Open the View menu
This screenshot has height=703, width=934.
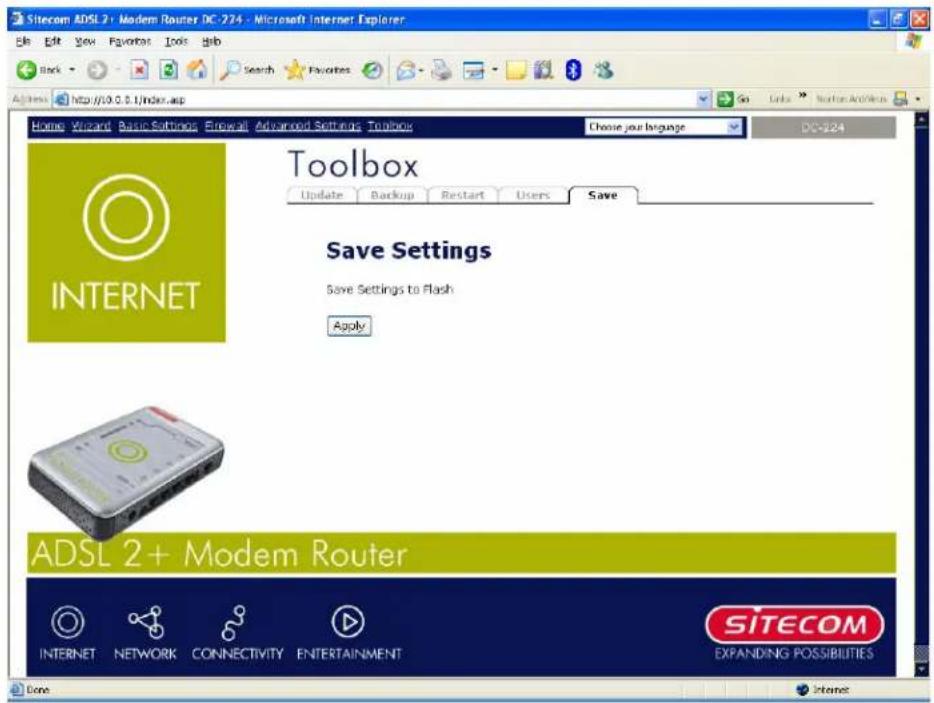(x=85, y=41)
